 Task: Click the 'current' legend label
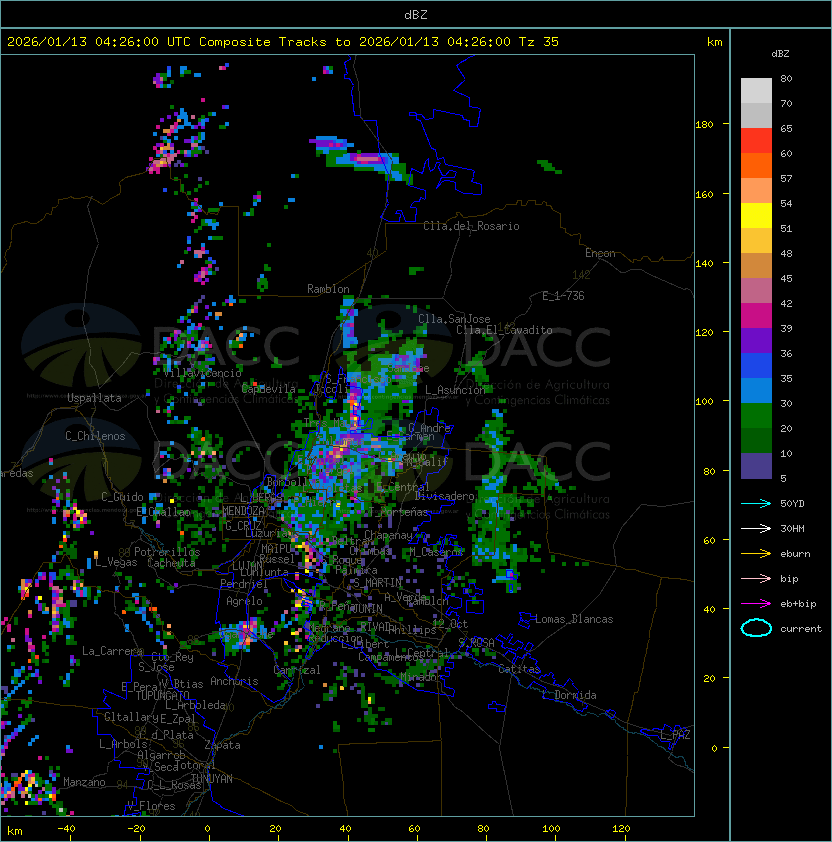[801, 628]
